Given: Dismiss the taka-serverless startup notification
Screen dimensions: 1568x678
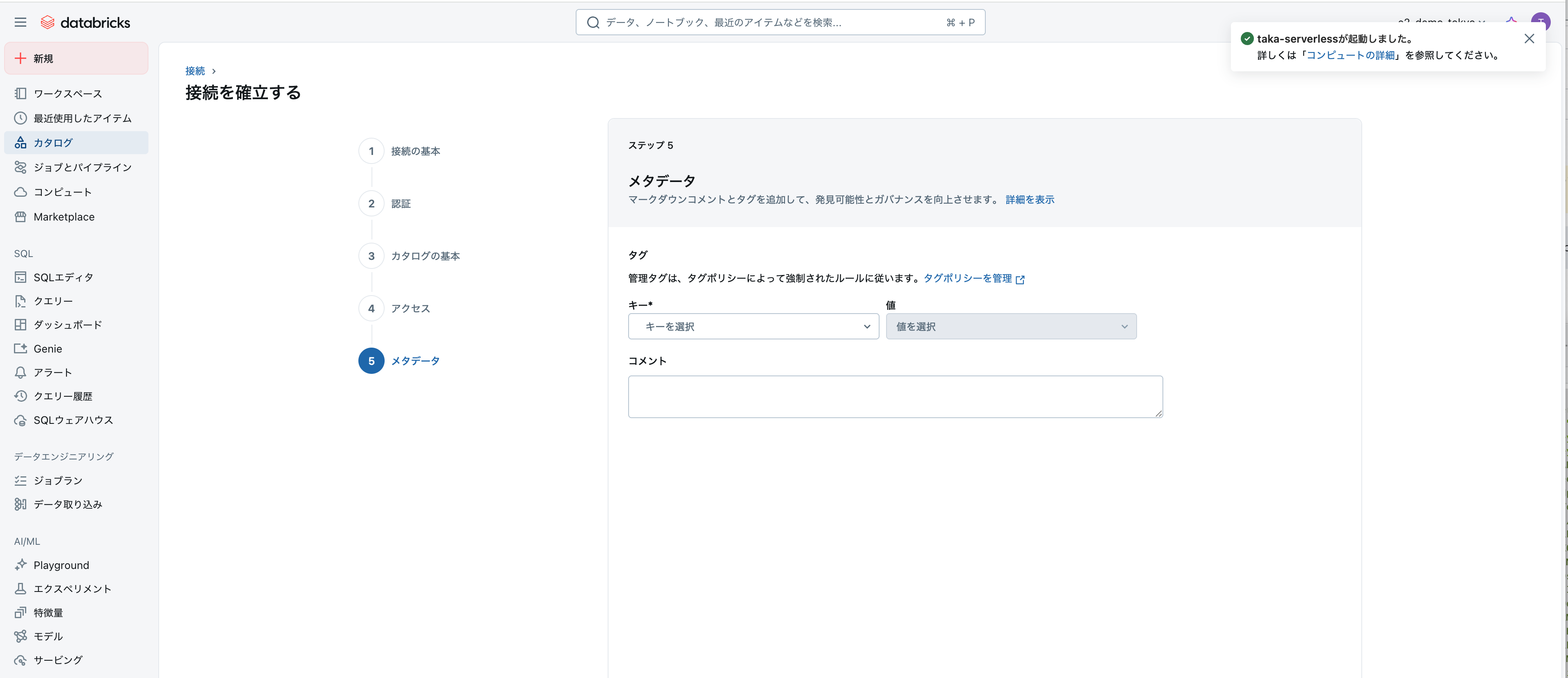Looking at the screenshot, I should coord(1529,38).
